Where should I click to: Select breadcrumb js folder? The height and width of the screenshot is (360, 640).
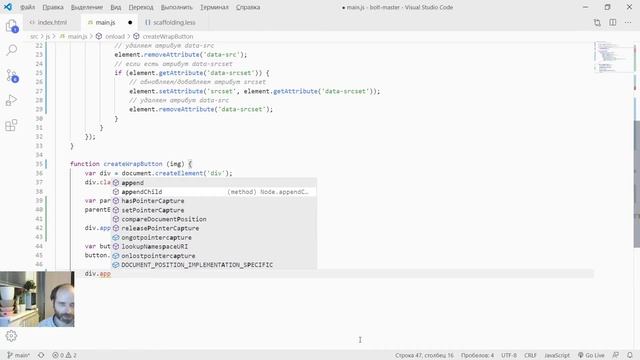(x=48, y=36)
